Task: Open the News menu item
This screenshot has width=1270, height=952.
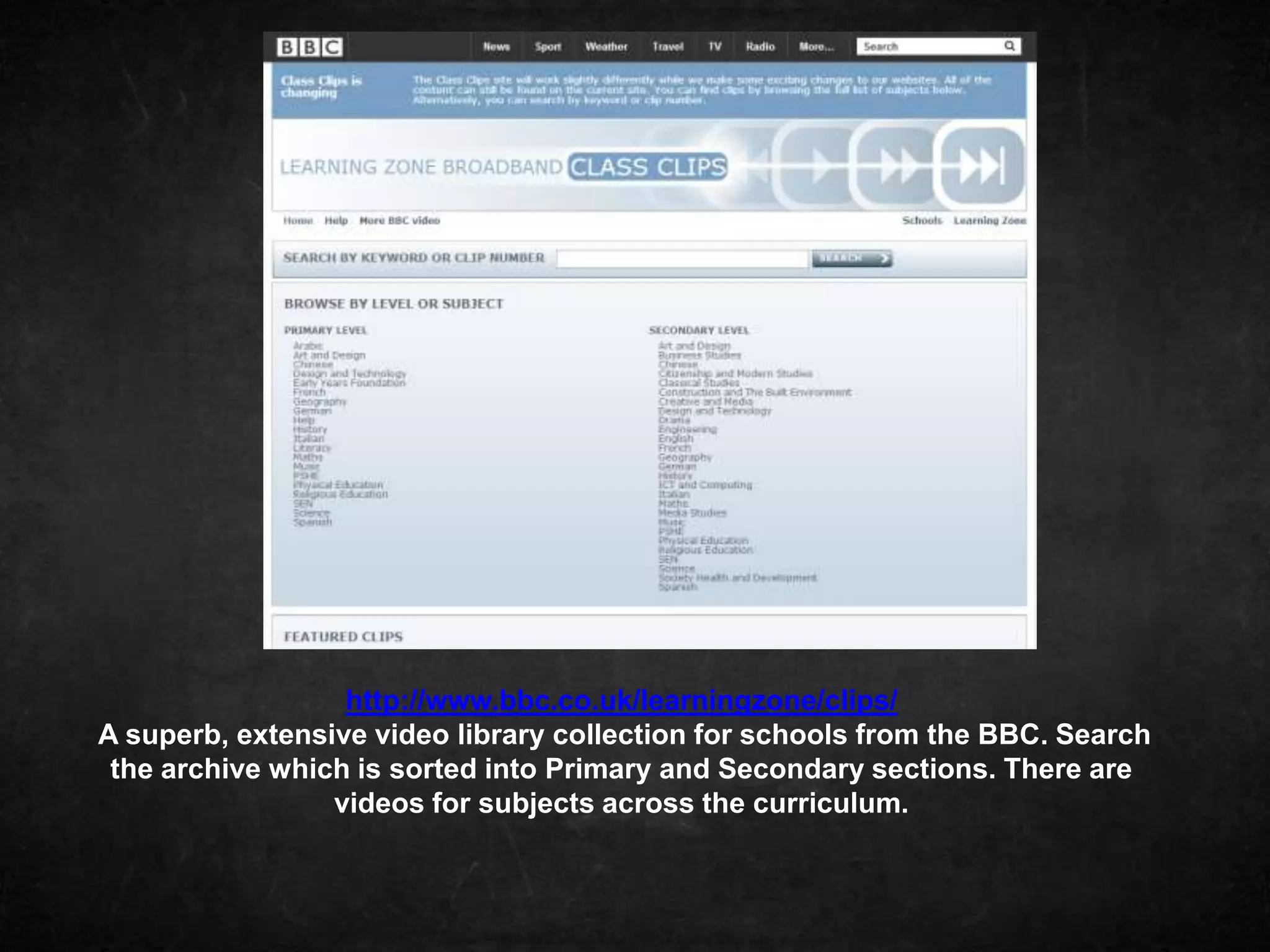Action: tap(496, 46)
